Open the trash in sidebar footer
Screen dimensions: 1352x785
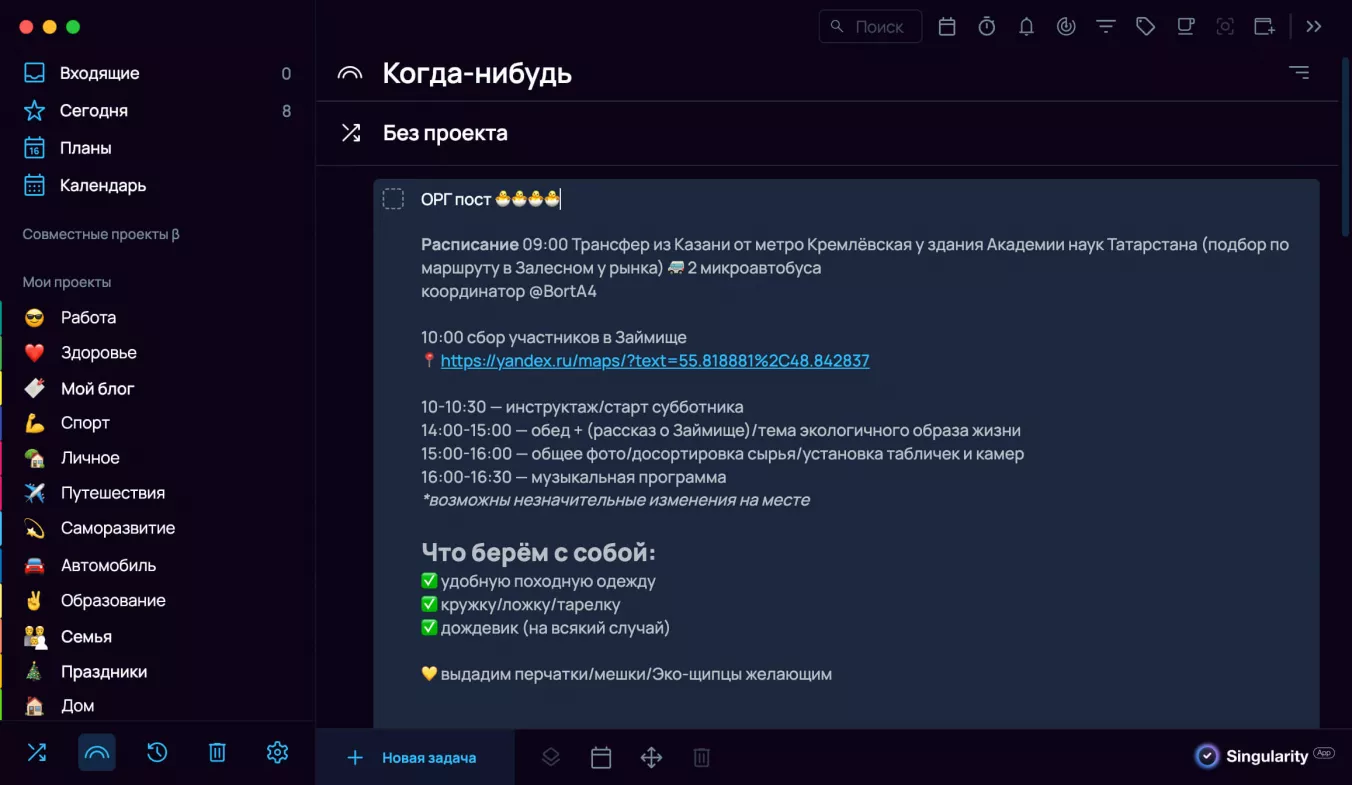point(217,753)
